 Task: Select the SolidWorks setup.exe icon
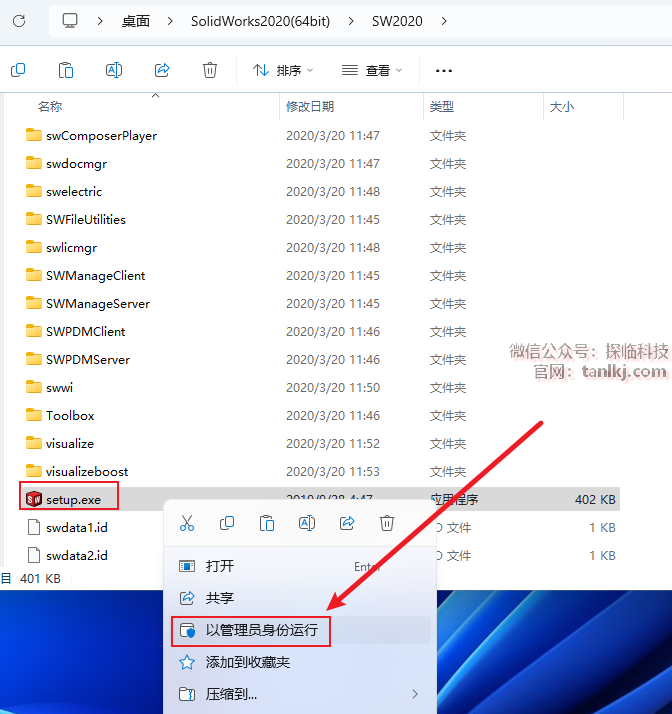tap(34, 499)
